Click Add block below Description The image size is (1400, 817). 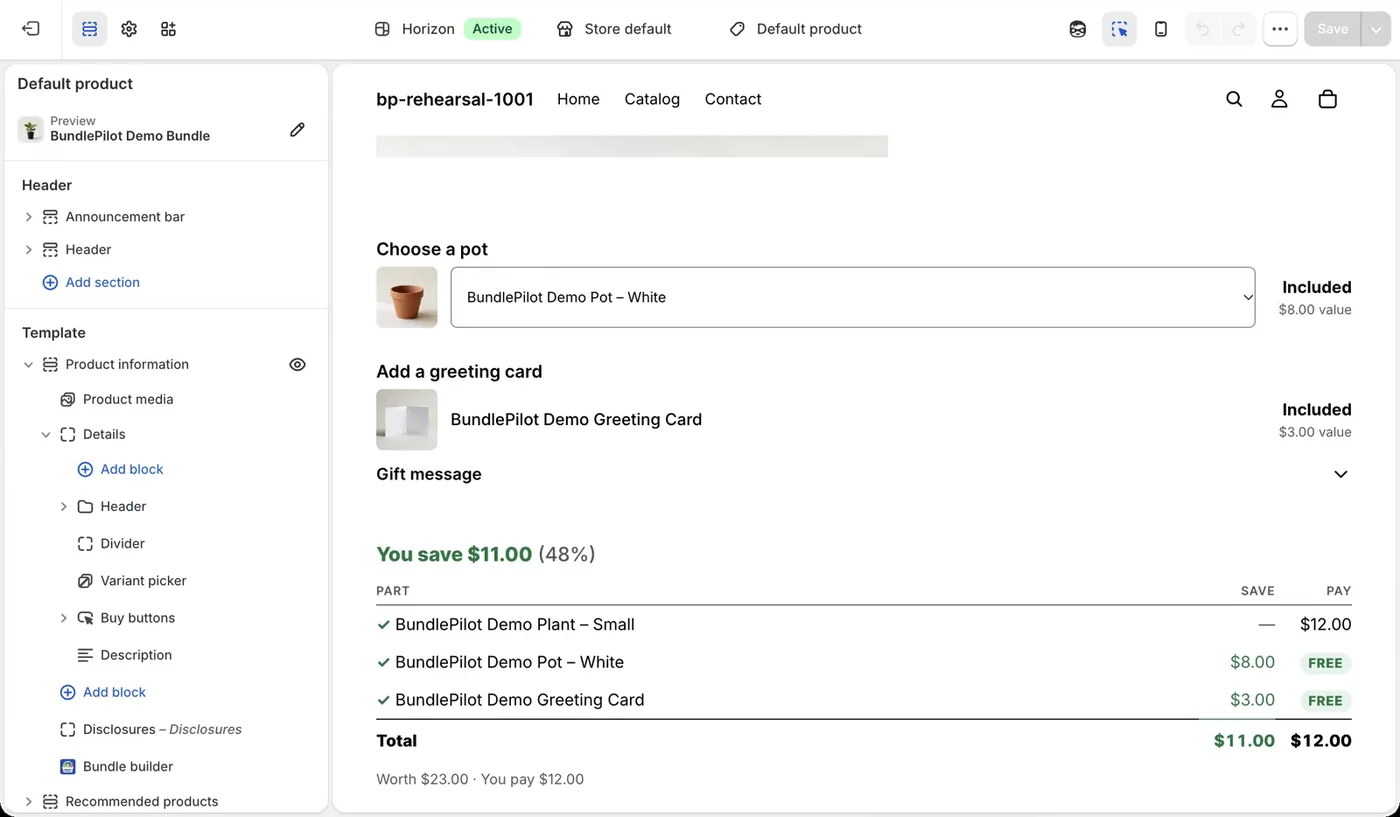coord(103,693)
